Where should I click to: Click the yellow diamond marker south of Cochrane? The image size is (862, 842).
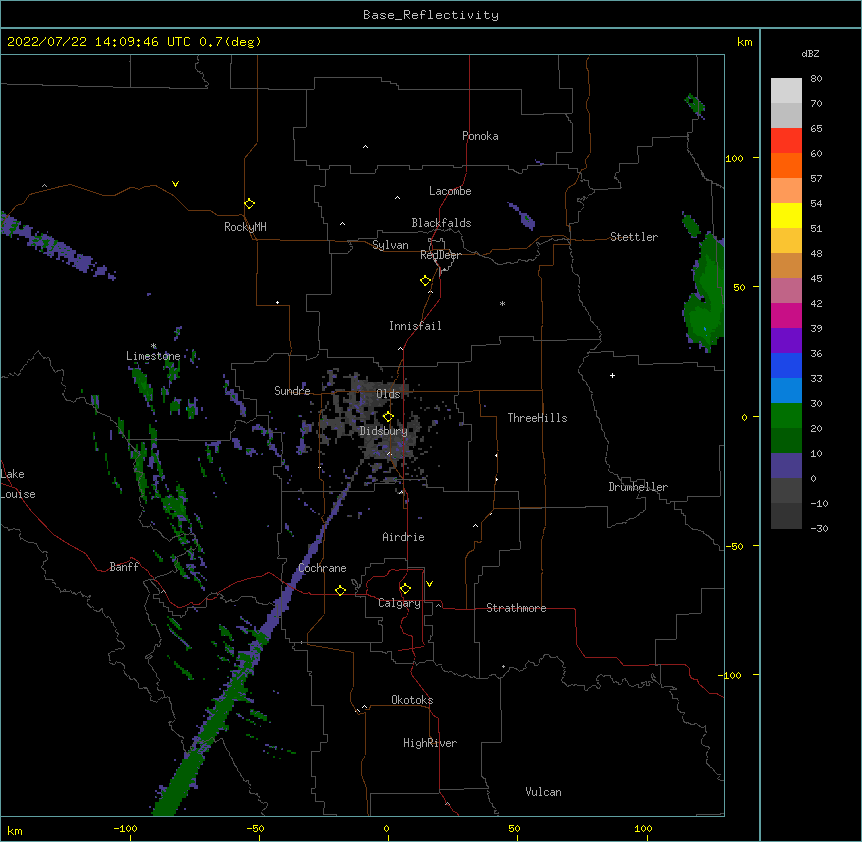(x=340, y=590)
